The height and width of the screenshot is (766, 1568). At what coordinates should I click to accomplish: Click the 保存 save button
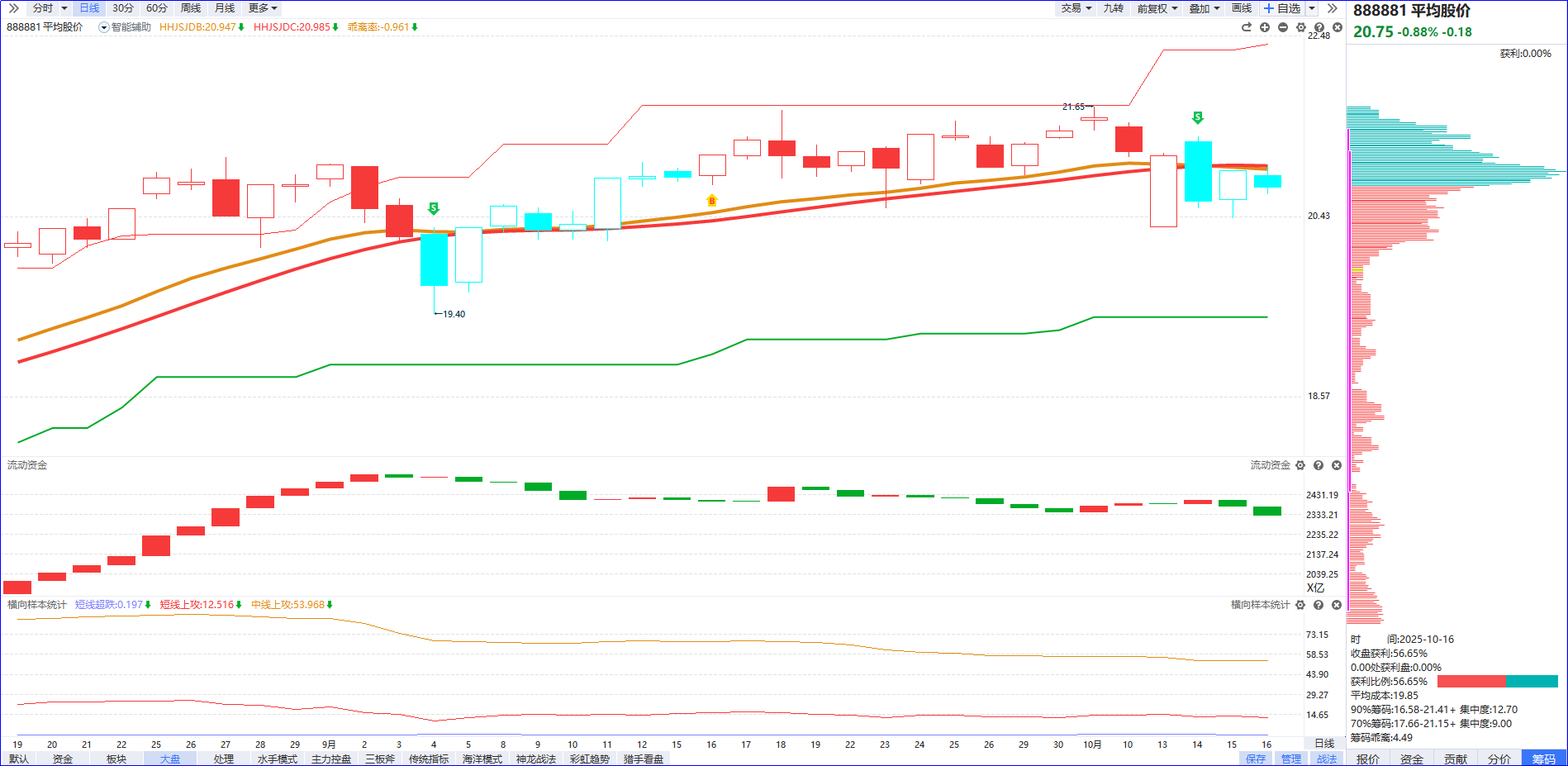click(1256, 759)
